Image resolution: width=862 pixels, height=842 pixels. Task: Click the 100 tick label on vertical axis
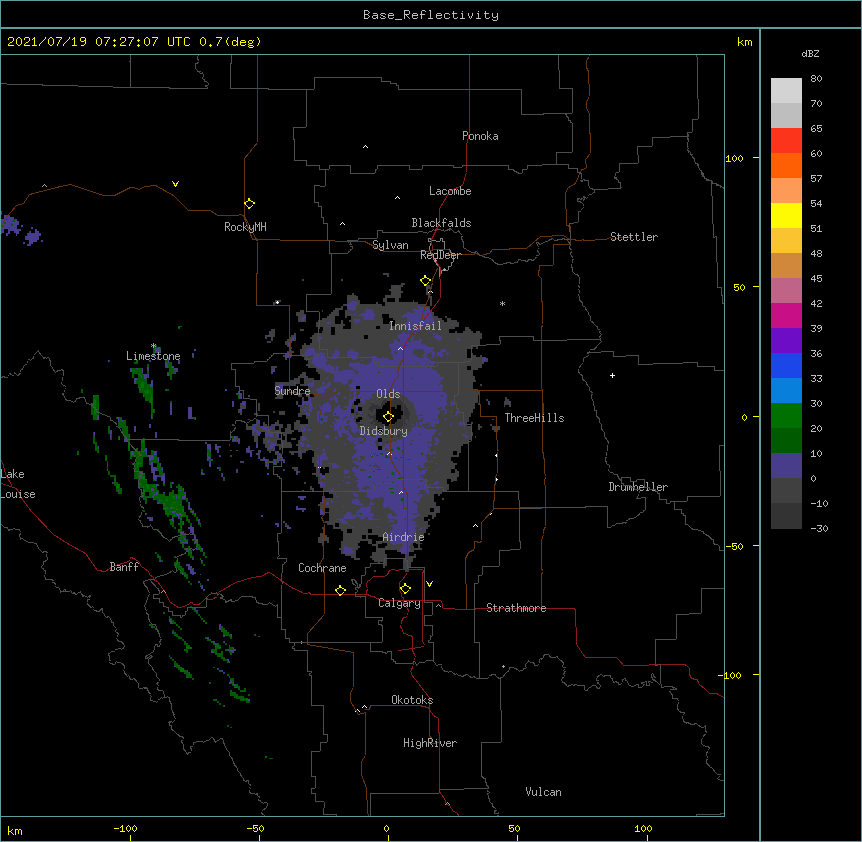click(734, 159)
